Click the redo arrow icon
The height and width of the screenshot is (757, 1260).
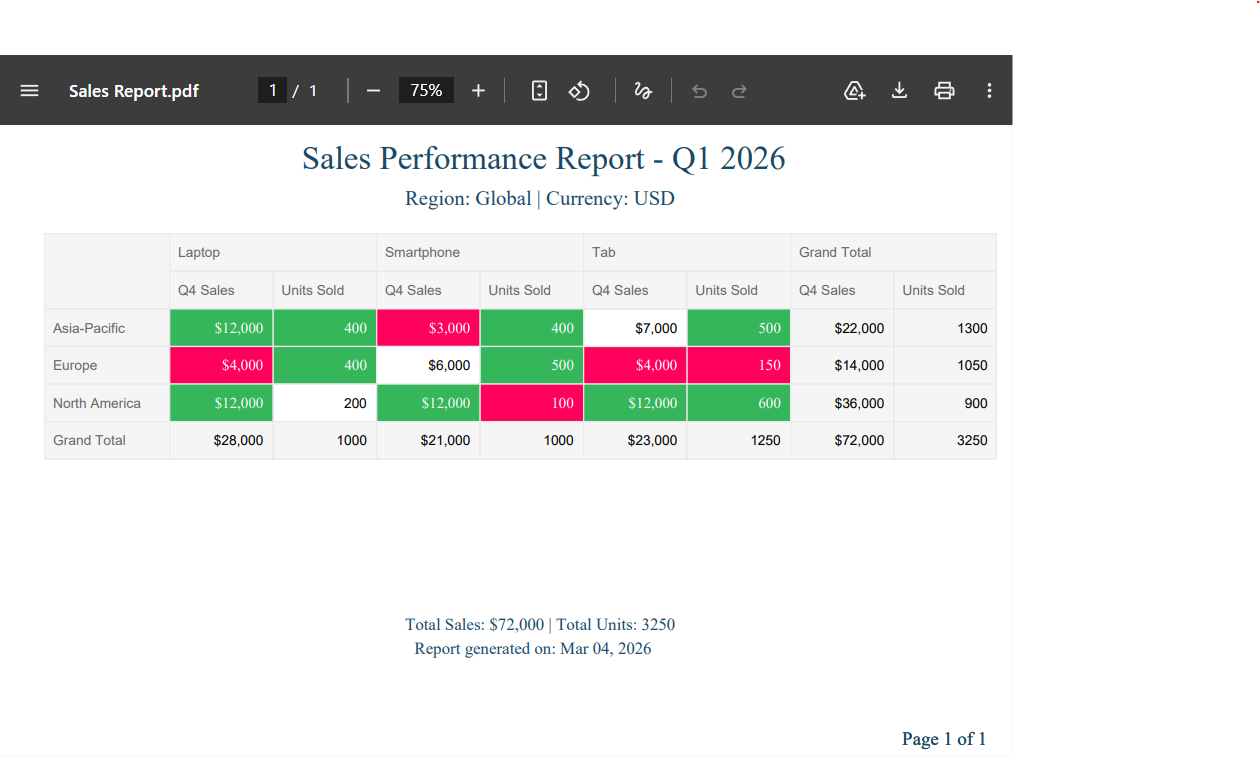click(x=739, y=91)
